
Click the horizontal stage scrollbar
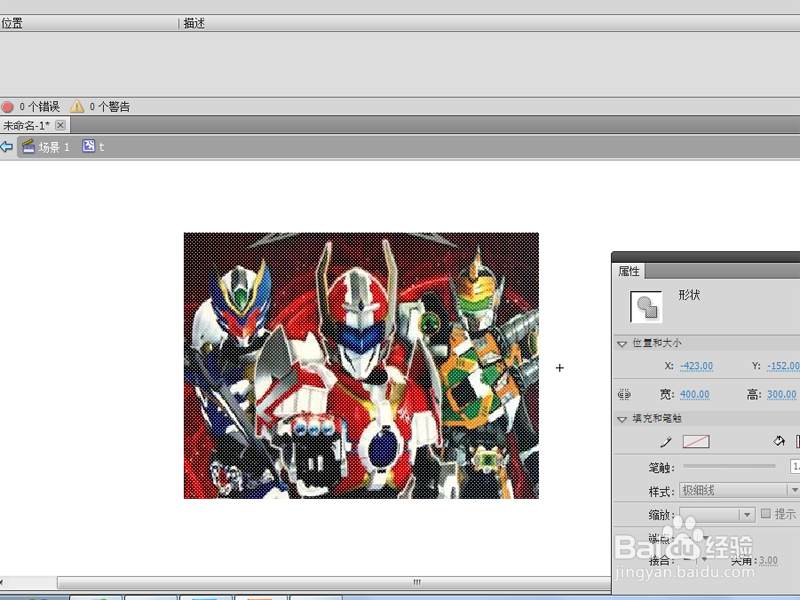[334, 582]
